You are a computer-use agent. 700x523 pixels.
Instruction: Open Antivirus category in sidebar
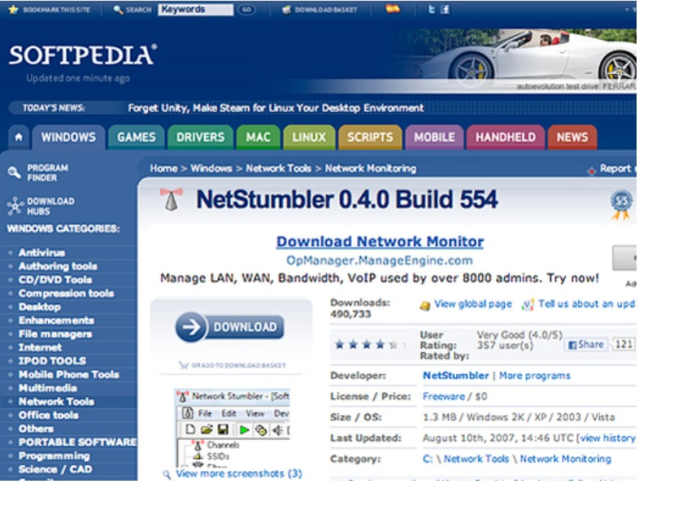42,253
